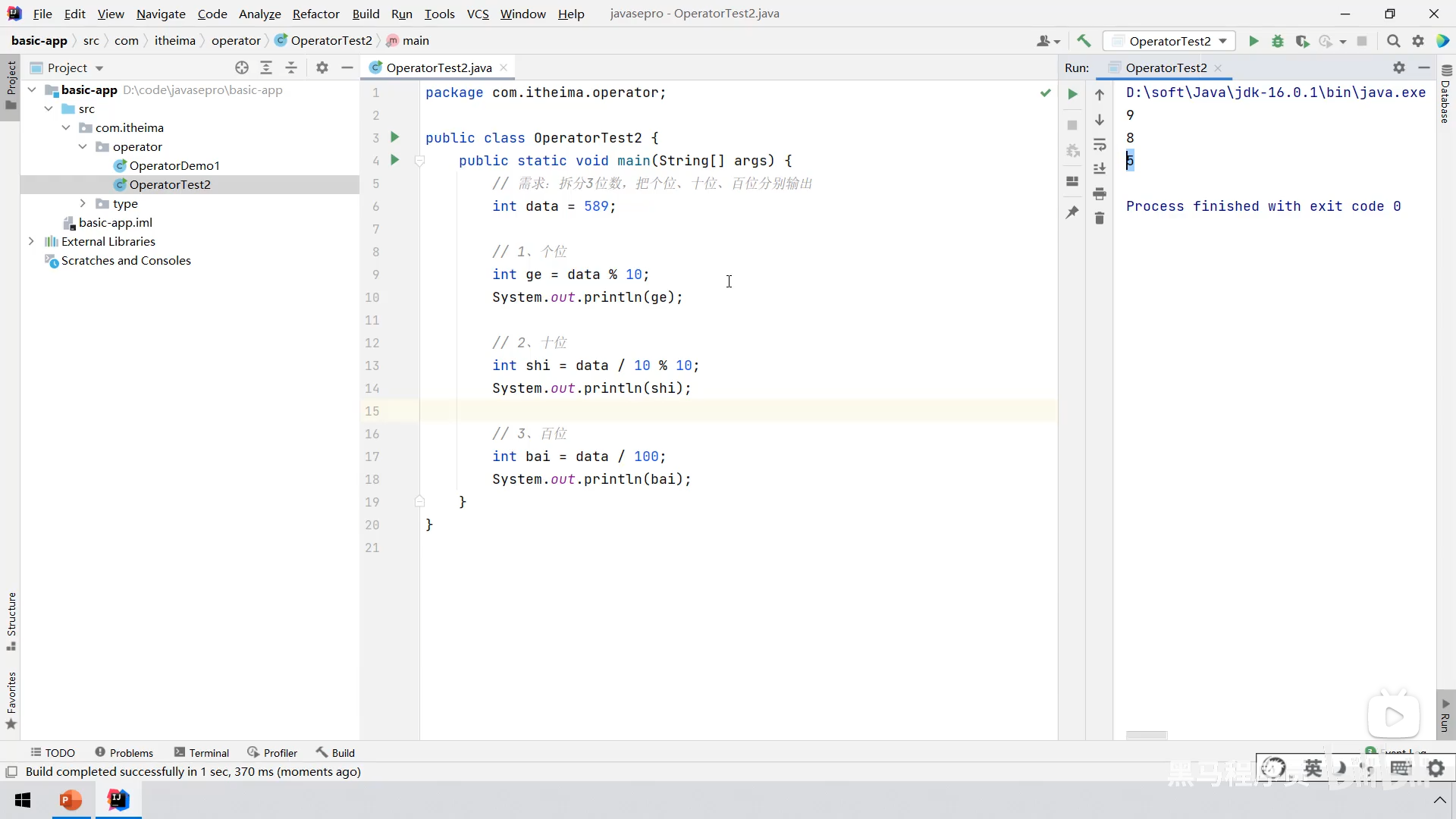Click the main breadcrumb in navigation bar
This screenshot has height=819, width=1456.
(x=415, y=41)
